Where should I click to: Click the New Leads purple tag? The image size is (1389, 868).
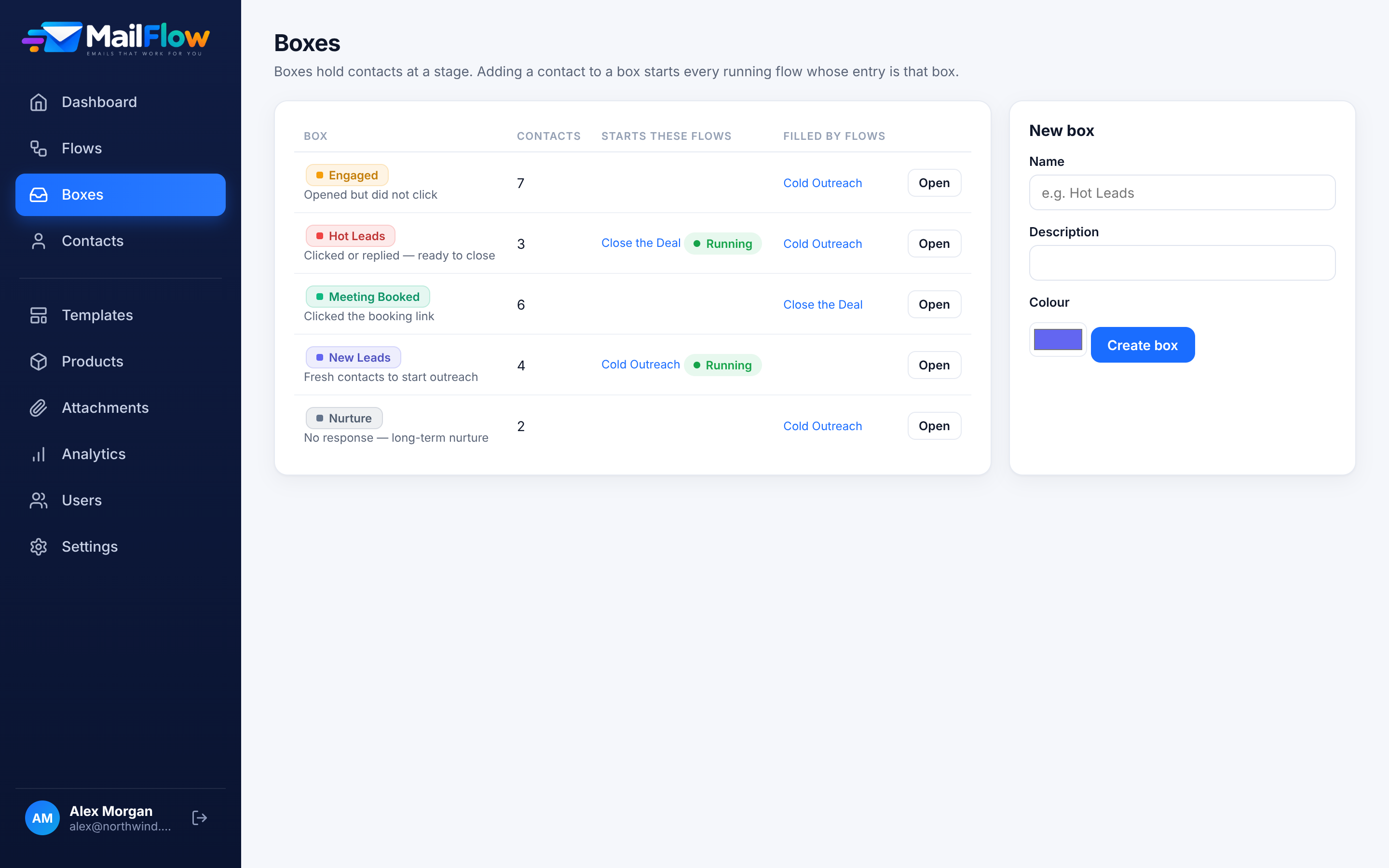353,358
